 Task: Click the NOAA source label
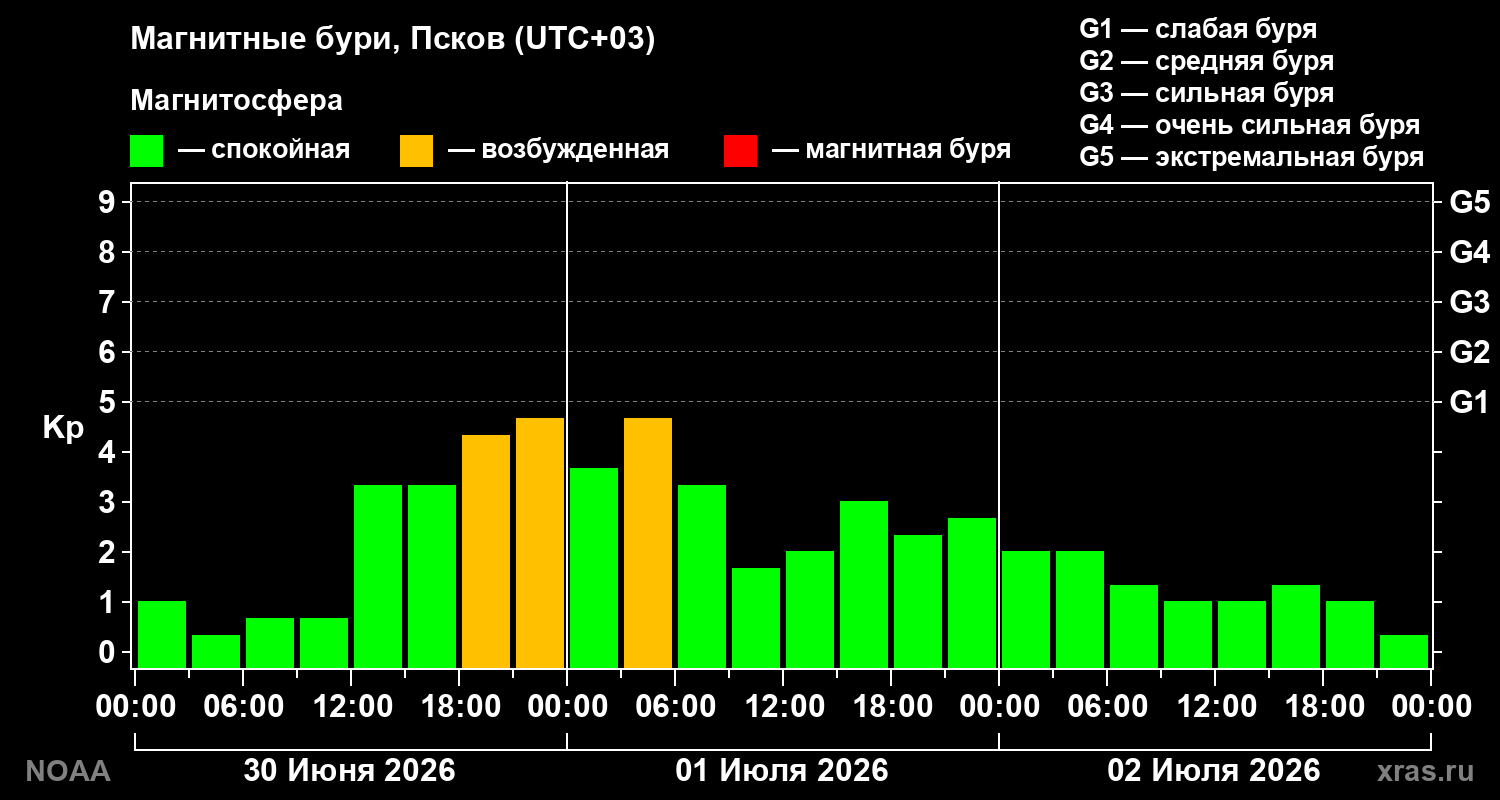point(67,771)
